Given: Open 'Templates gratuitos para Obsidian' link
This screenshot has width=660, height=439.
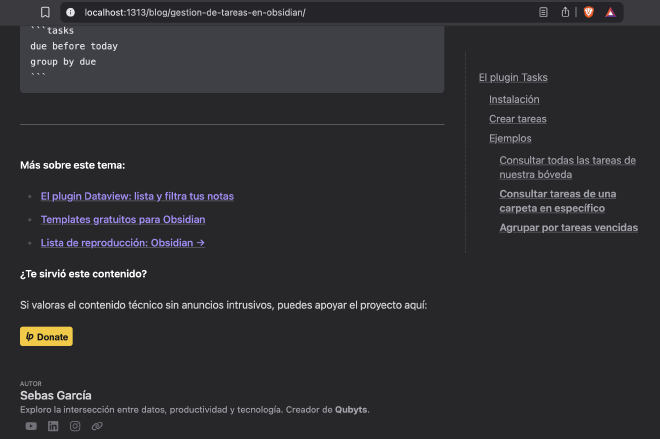Looking at the screenshot, I should click(123, 219).
